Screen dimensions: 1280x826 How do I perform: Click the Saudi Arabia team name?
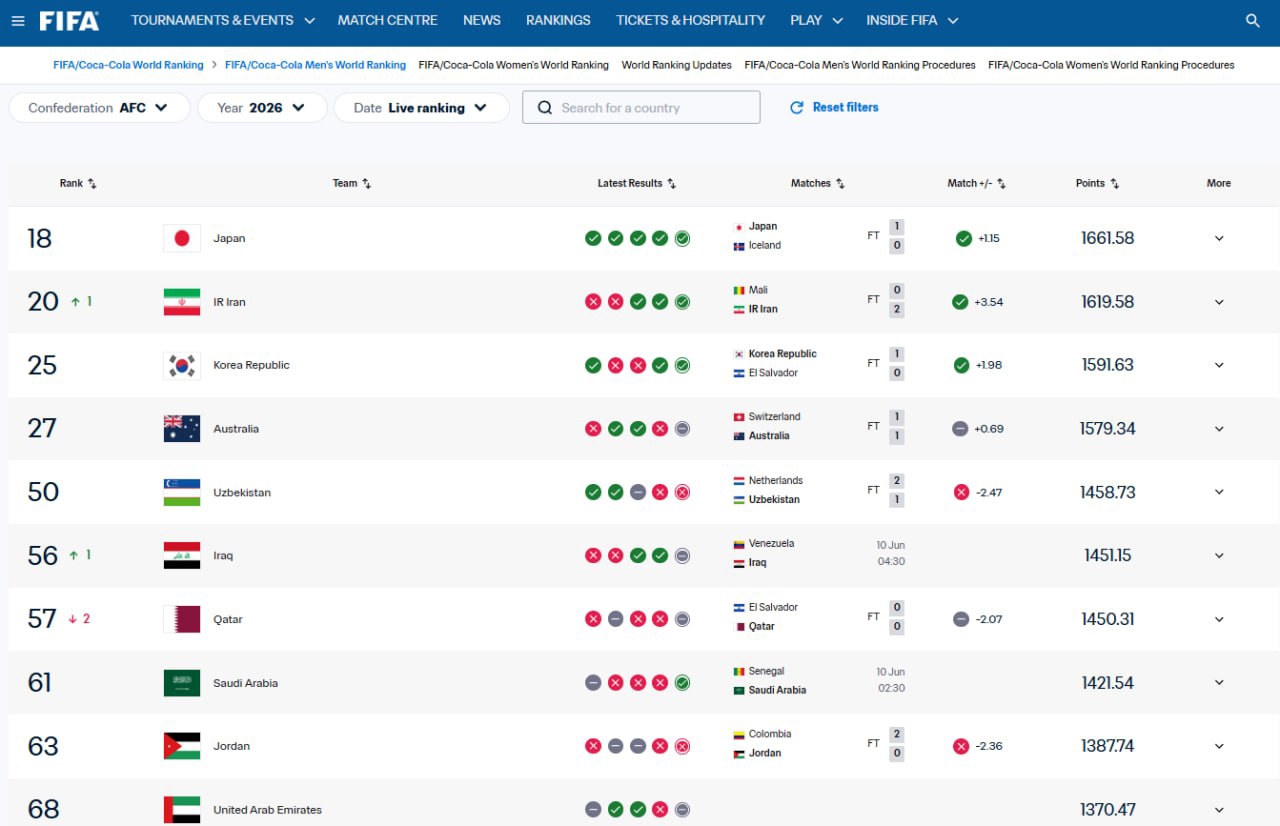pyautogui.click(x=245, y=684)
